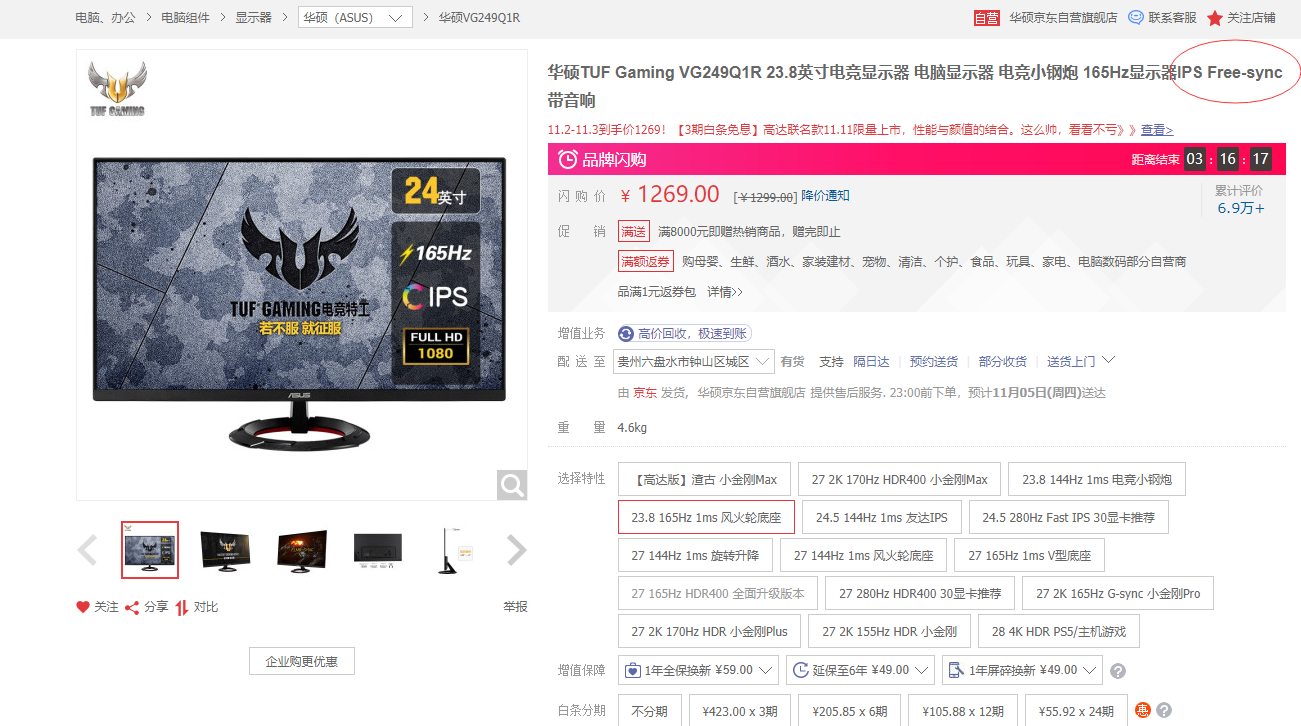1301x726 pixels.
Task: Select 28 4K HDR PS5/主机游戏 variant
Action: click(x=1059, y=631)
